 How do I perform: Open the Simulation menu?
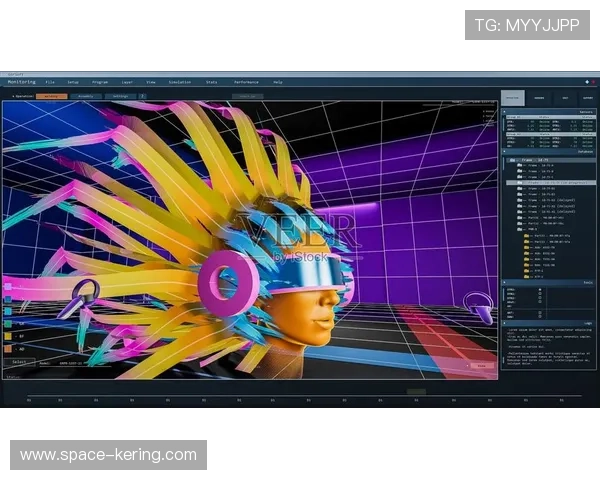click(180, 81)
